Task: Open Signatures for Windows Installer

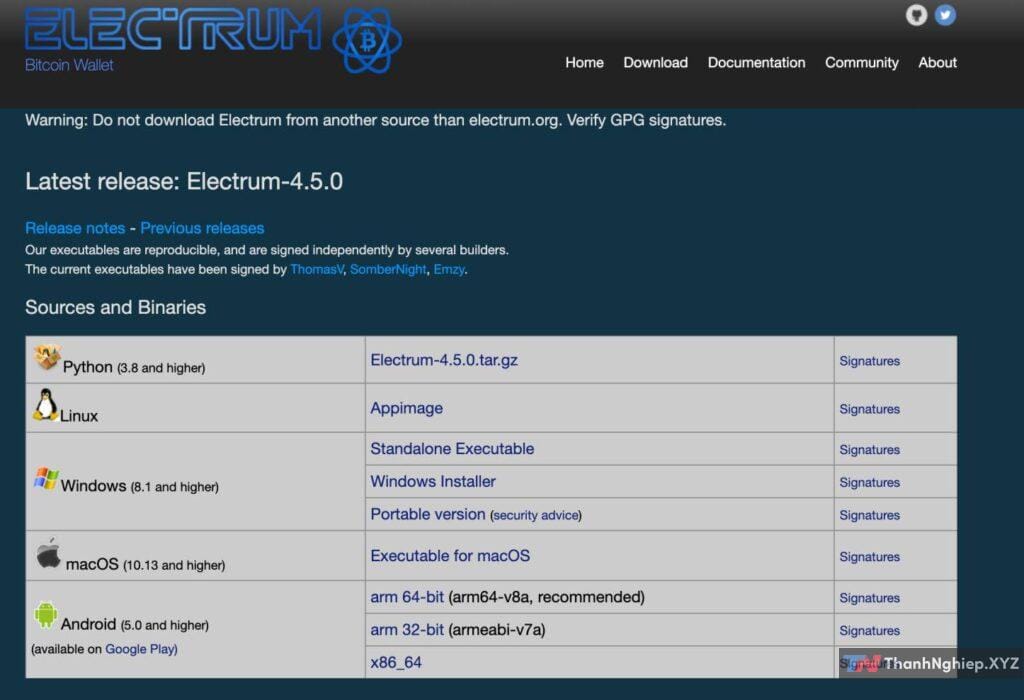Action: pyautogui.click(x=869, y=483)
